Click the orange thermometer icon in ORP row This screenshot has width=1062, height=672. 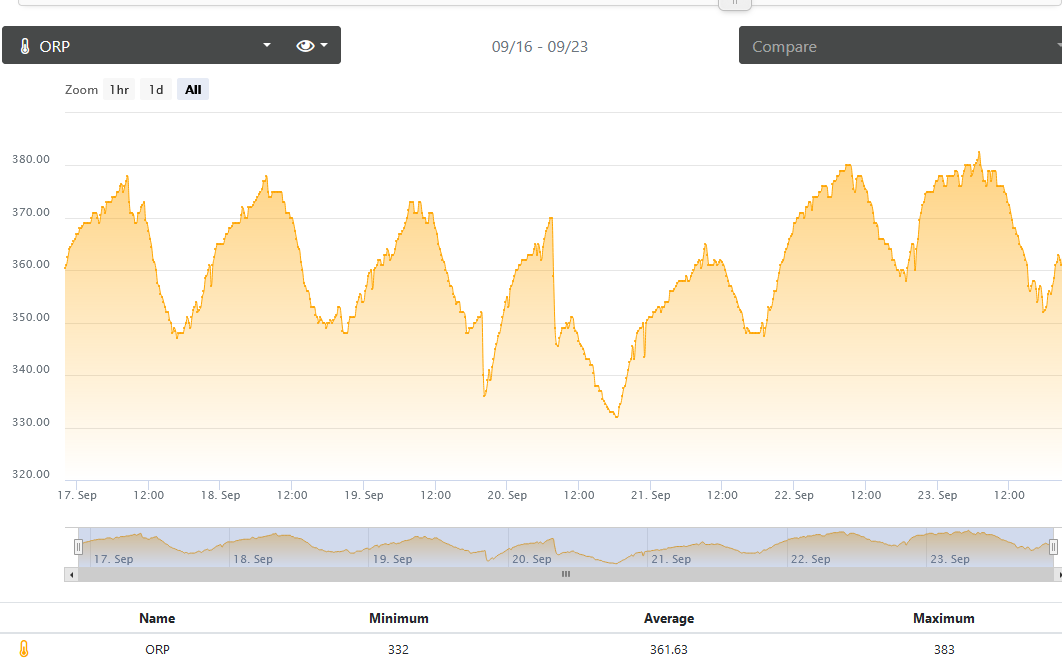pos(24,649)
